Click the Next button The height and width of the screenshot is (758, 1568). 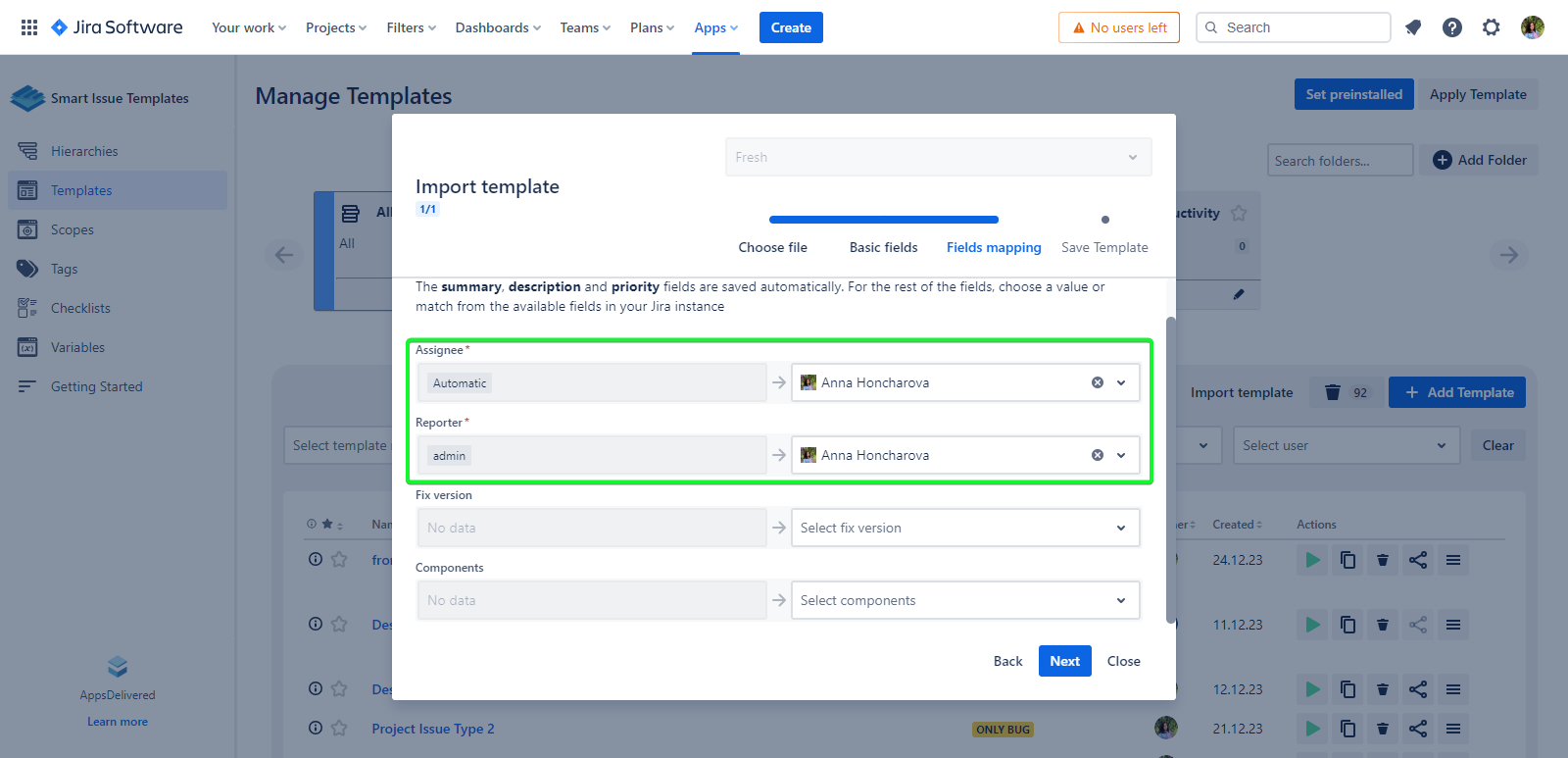[x=1064, y=661]
